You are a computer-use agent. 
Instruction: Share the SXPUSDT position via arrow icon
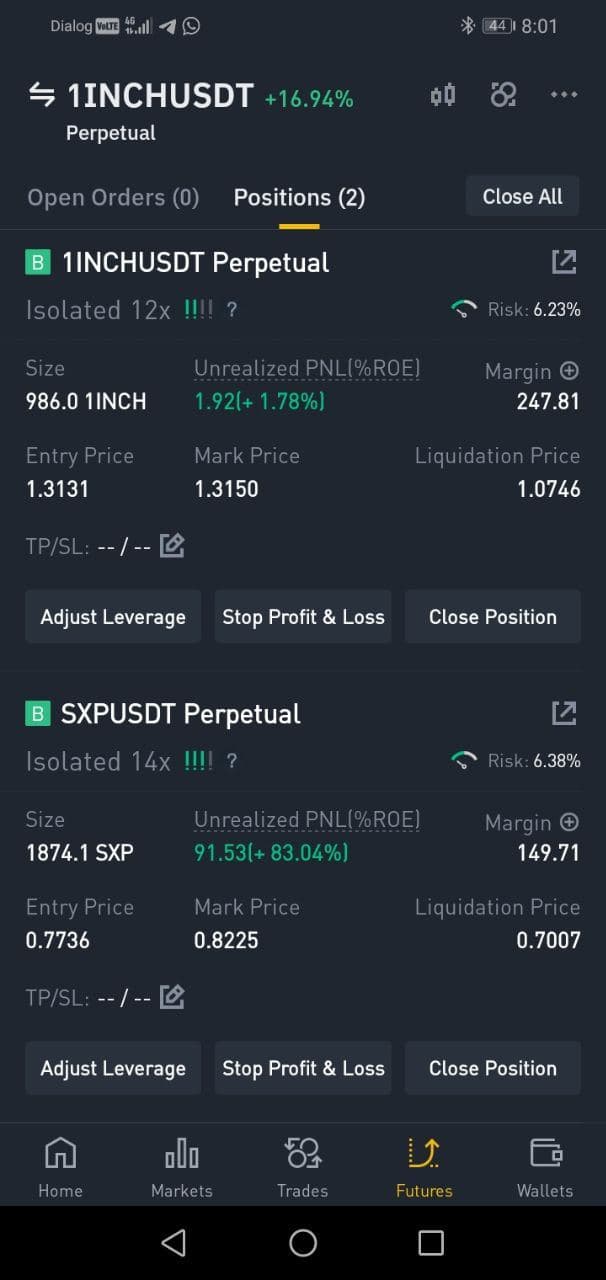(x=564, y=713)
